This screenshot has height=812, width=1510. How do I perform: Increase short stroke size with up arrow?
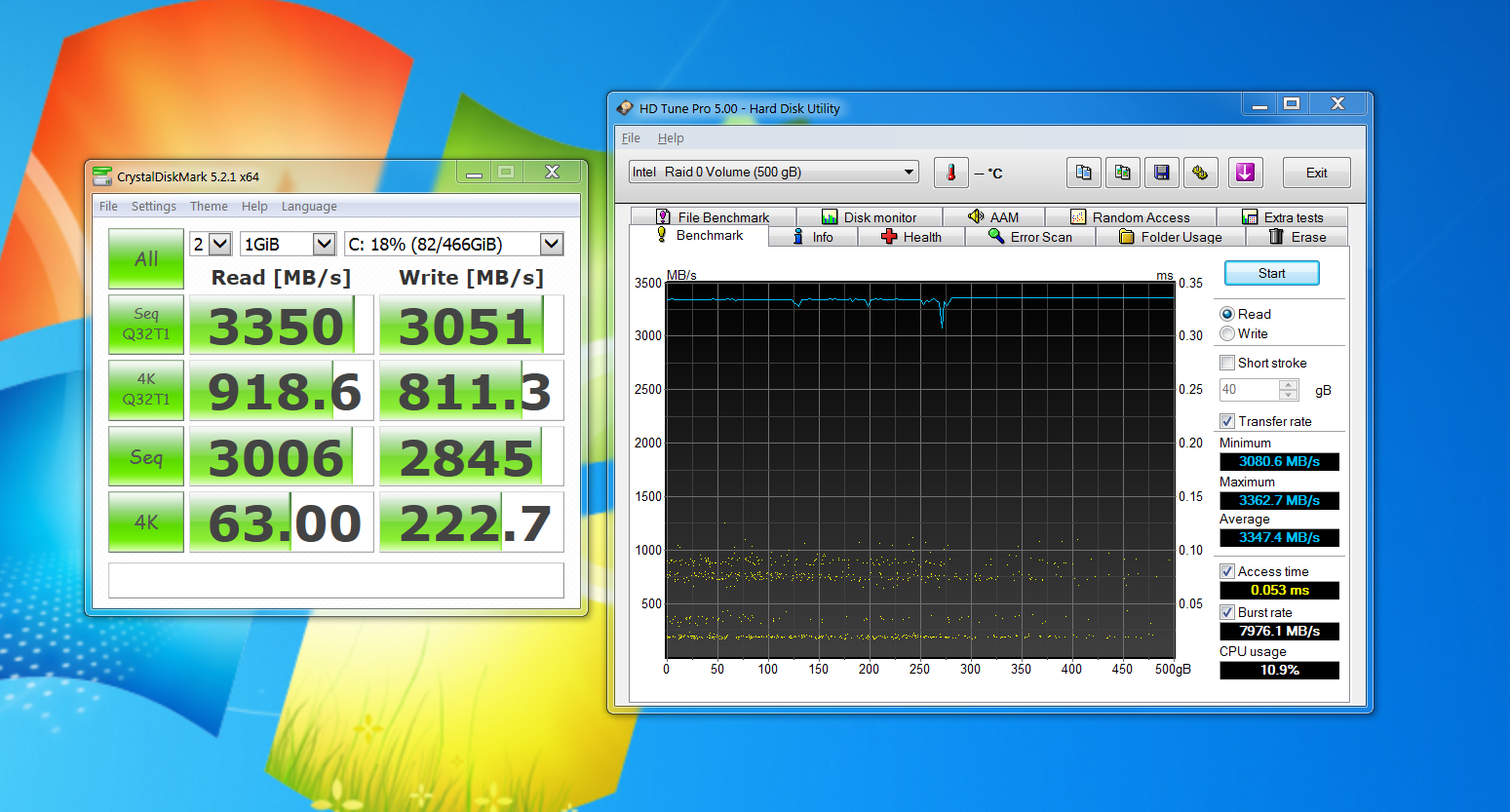click(1289, 385)
